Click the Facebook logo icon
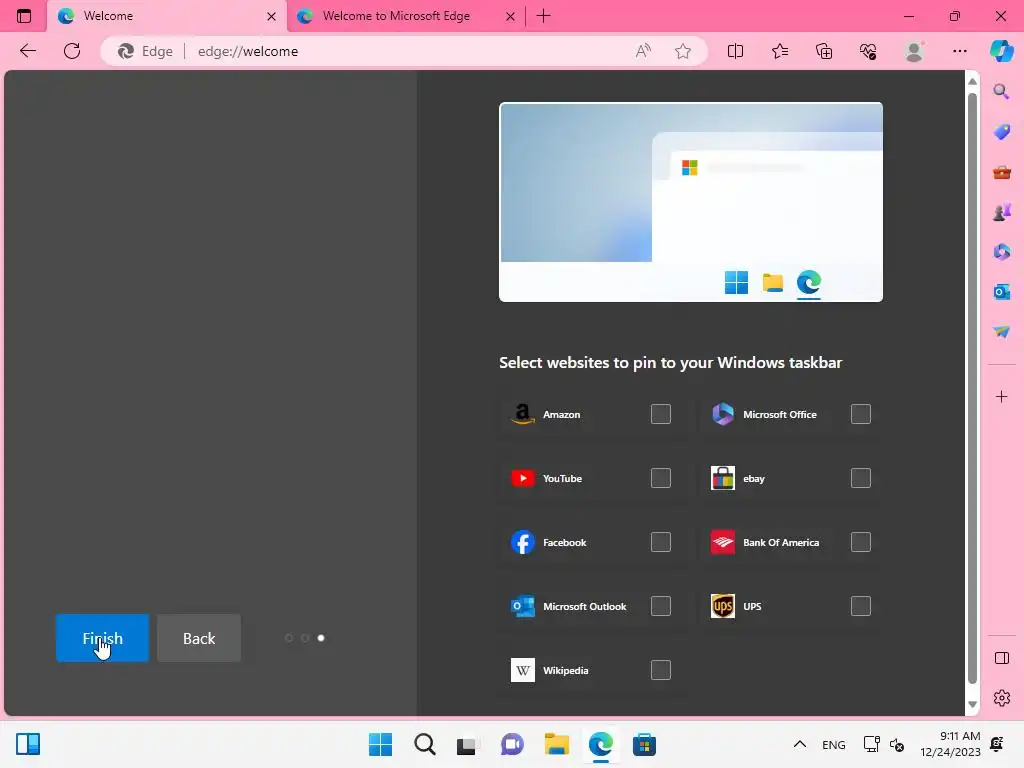The width and height of the screenshot is (1024, 768). point(522,542)
